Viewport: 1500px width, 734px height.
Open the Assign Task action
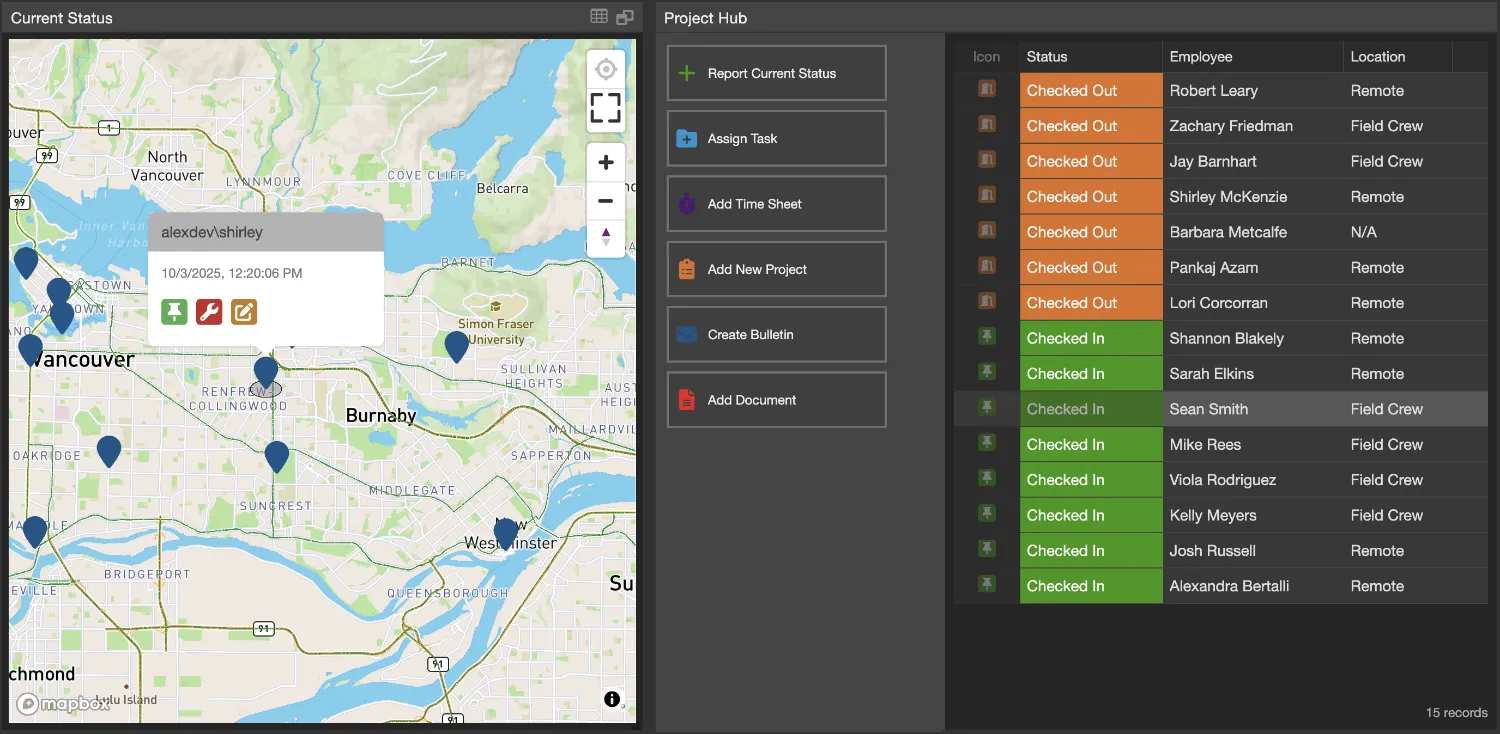coord(776,139)
